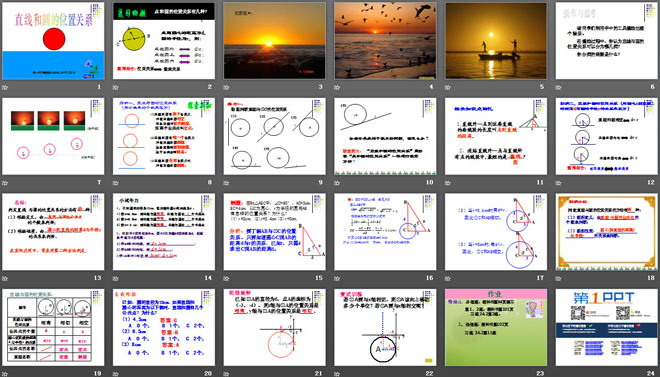The width and height of the screenshot is (660, 377).
Task: Pick slide 7 with three small sunset pictures
Action: tap(53, 136)
